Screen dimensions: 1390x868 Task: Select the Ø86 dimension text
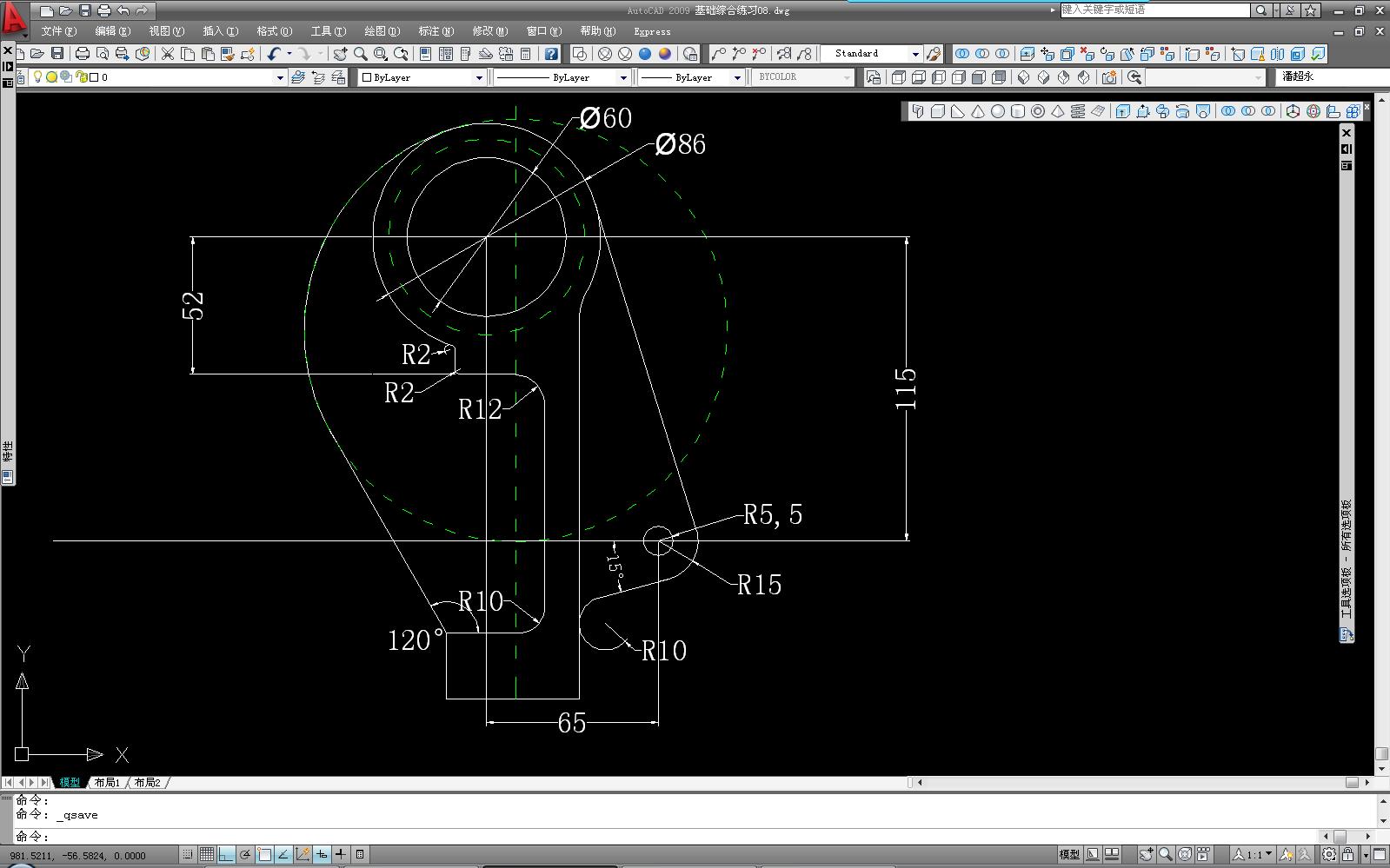point(681,144)
